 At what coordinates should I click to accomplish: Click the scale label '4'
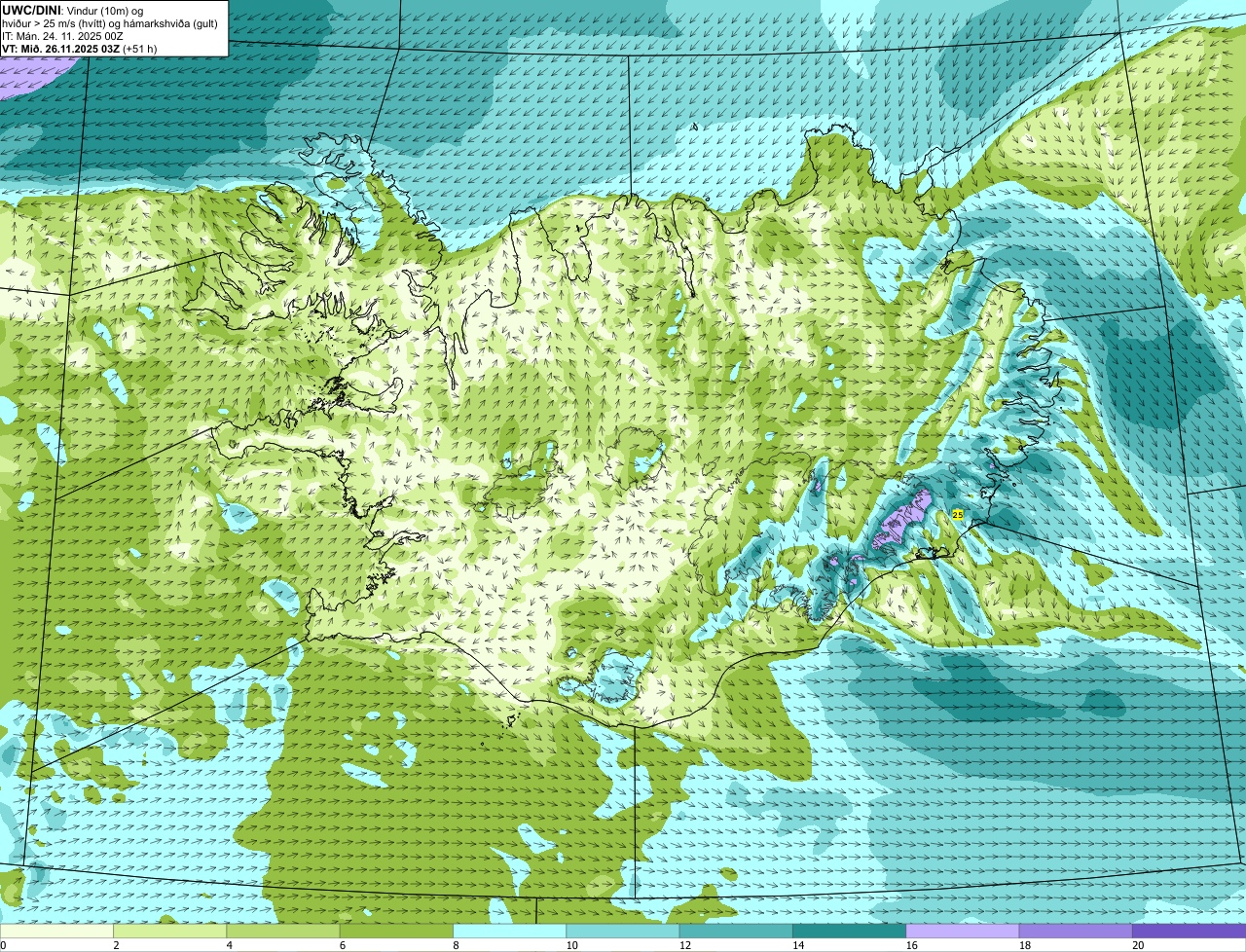(229, 945)
